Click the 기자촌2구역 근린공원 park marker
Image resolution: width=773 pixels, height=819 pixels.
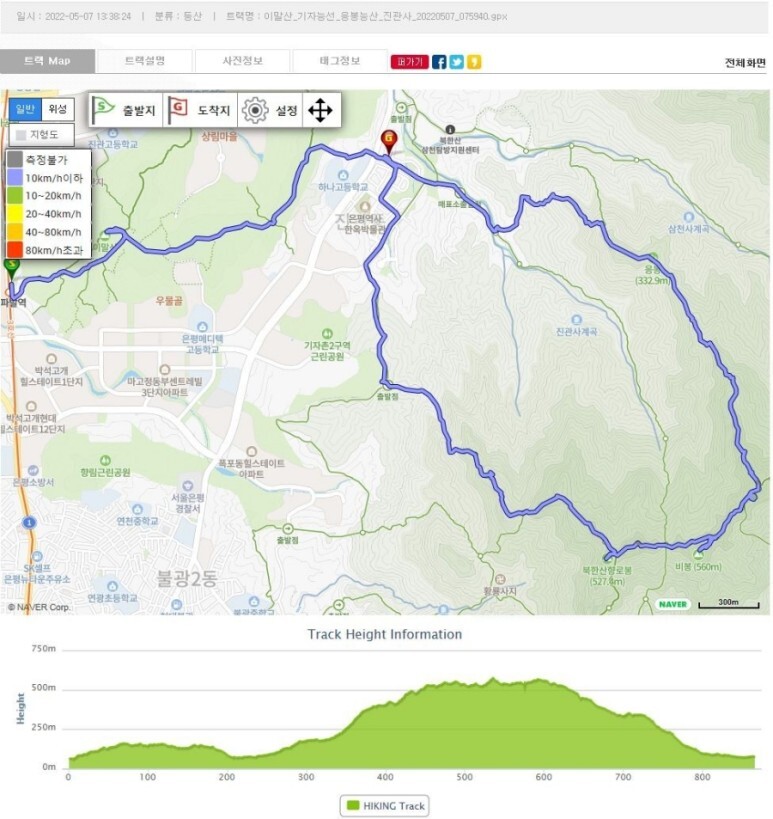point(327,333)
